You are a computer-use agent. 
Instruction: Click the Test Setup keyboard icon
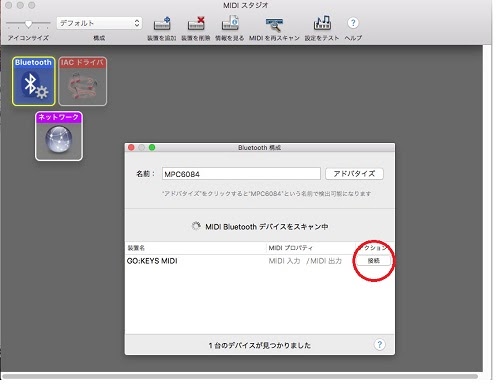[322, 24]
